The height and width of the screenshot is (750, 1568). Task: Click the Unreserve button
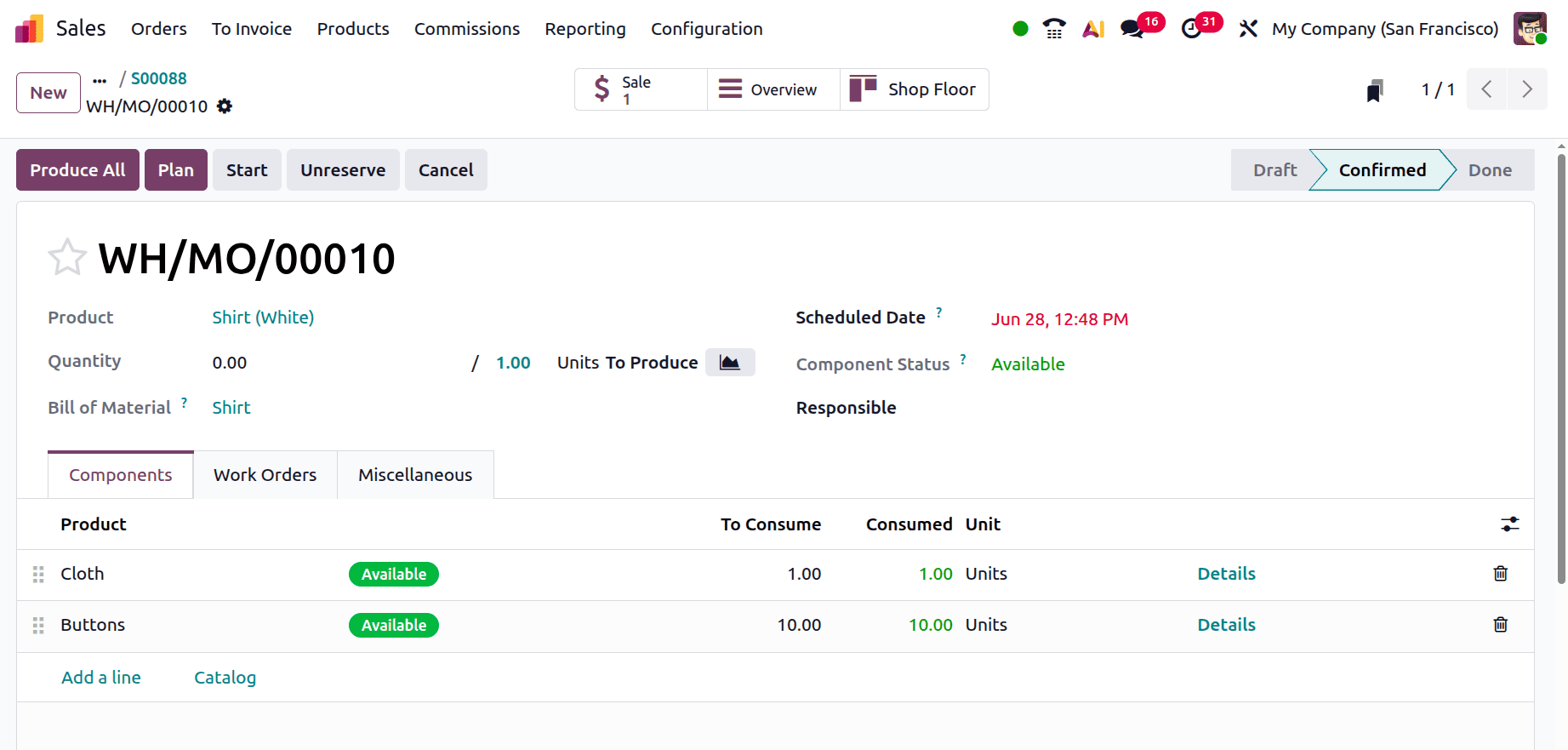click(x=343, y=170)
